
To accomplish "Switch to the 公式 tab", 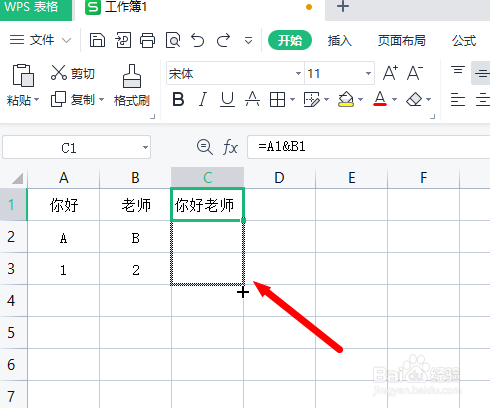I will pos(464,41).
